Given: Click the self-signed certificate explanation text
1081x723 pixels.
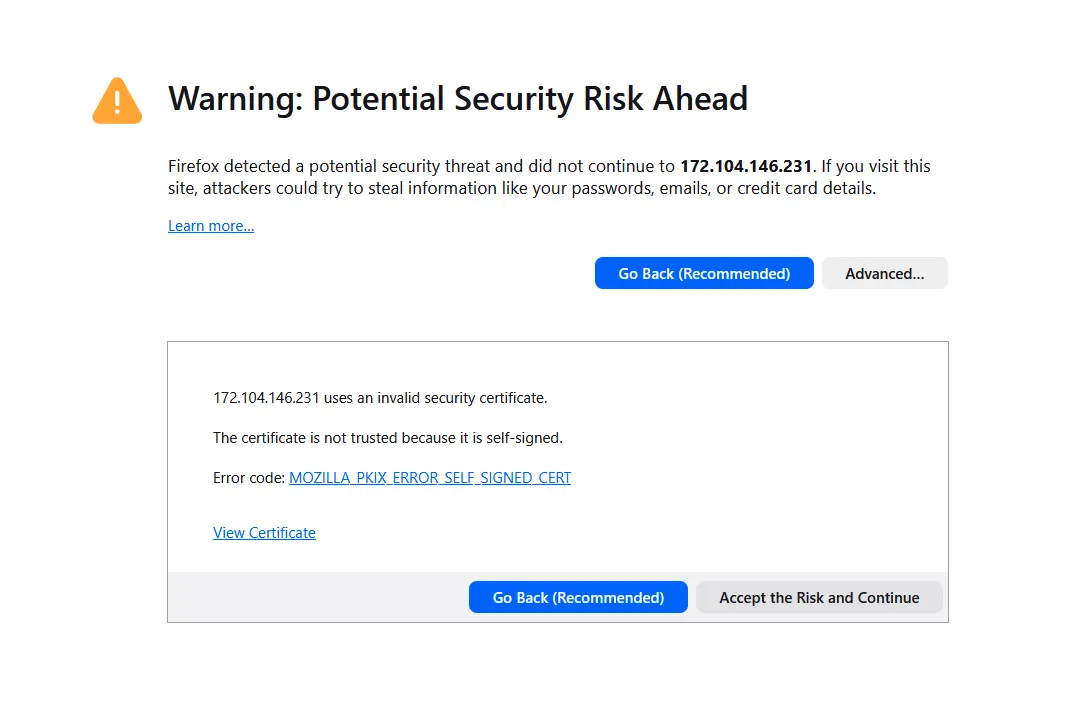Looking at the screenshot, I should (x=388, y=438).
